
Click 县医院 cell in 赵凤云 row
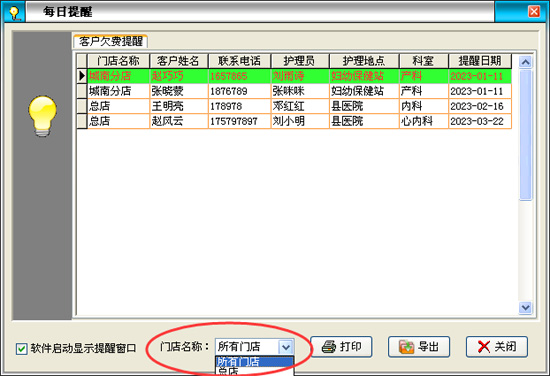[x=364, y=121]
